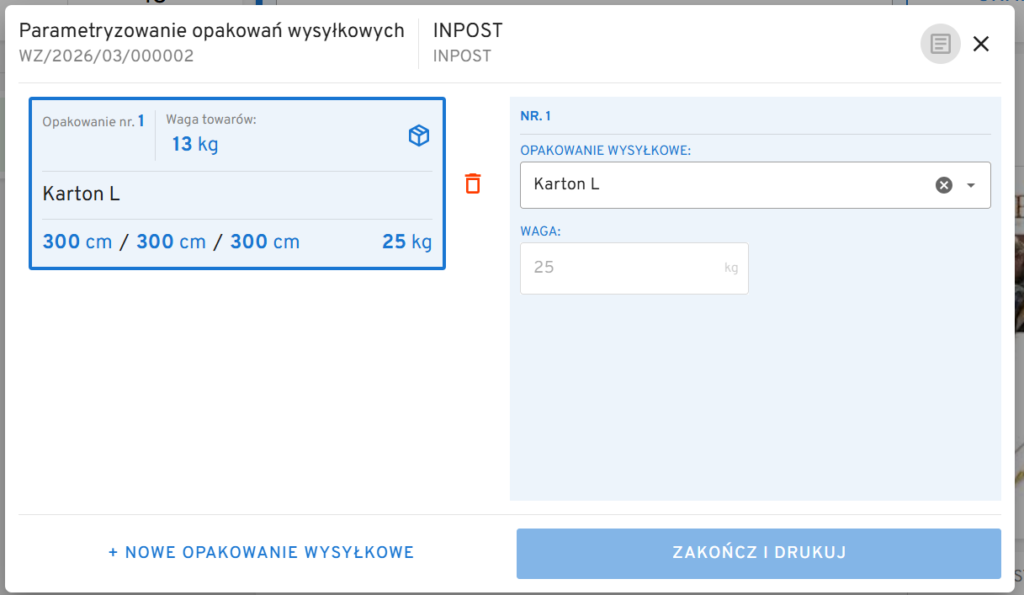Image resolution: width=1024 pixels, height=595 pixels.
Task: Expand the Opakowanie wysyłkowe dropdown arrow
Action: pos(970,185)
